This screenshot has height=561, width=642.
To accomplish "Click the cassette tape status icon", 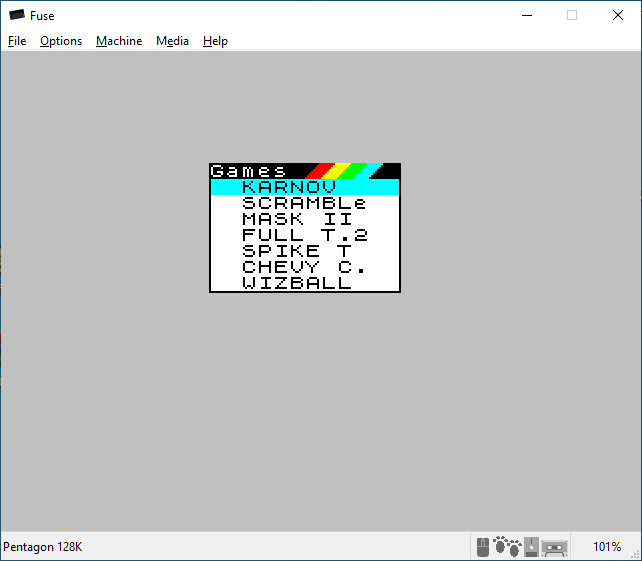I will pos(554,548).
